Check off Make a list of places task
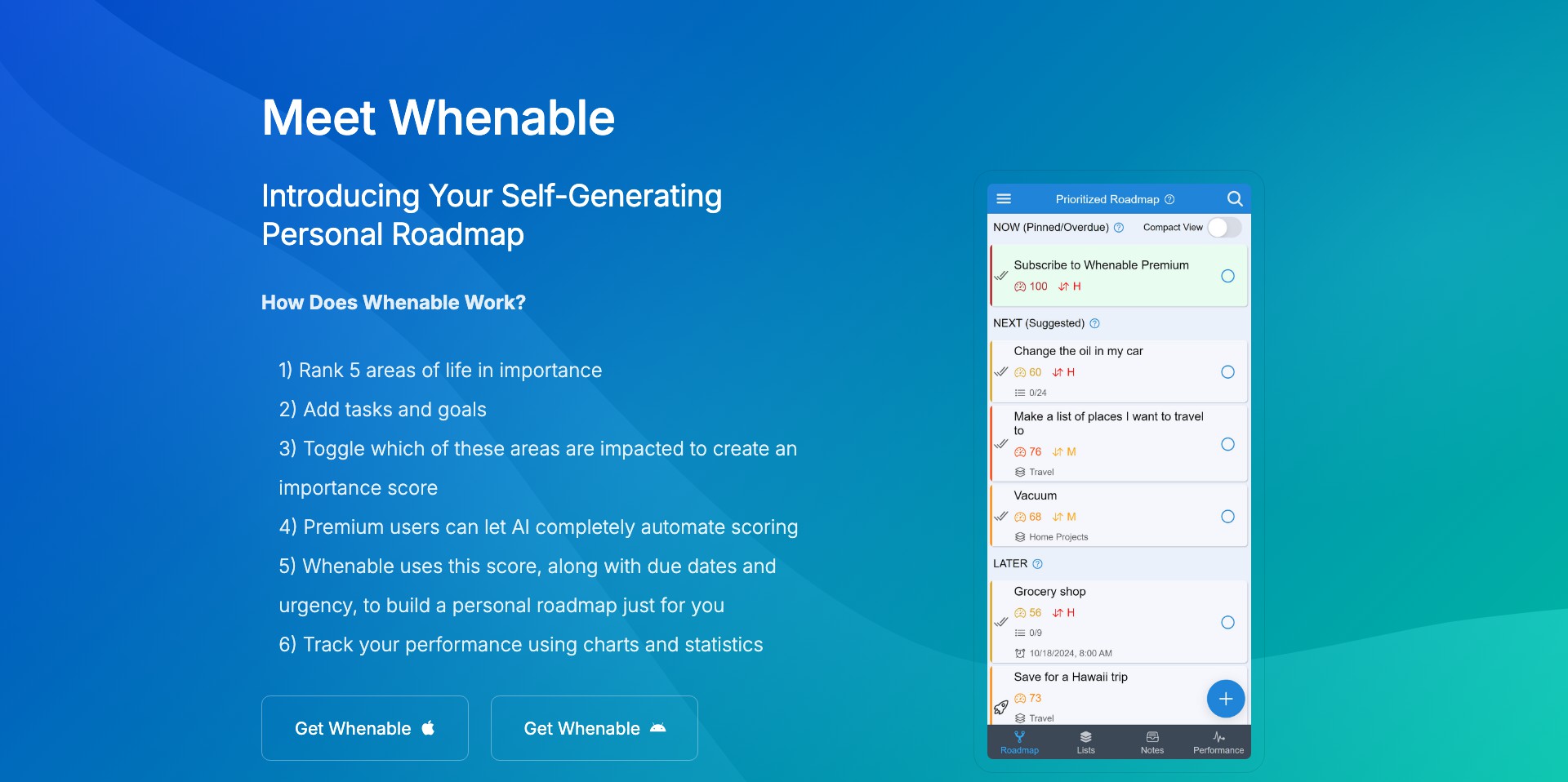The height and width of the screenshot is (782, 1568). pyautogui.click(x=1227, y=444)
